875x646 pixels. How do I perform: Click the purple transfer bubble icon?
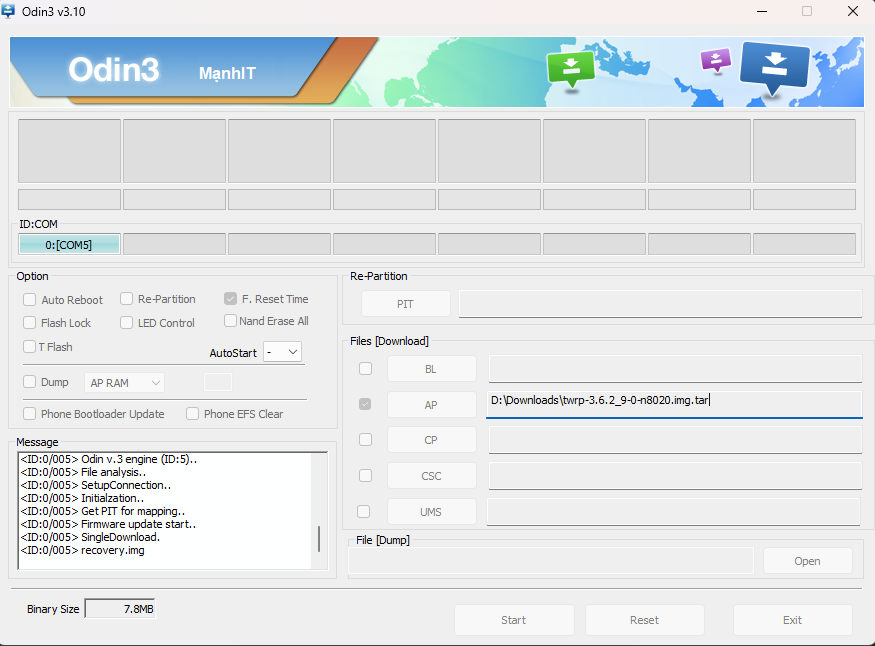[x=715, y=60]
